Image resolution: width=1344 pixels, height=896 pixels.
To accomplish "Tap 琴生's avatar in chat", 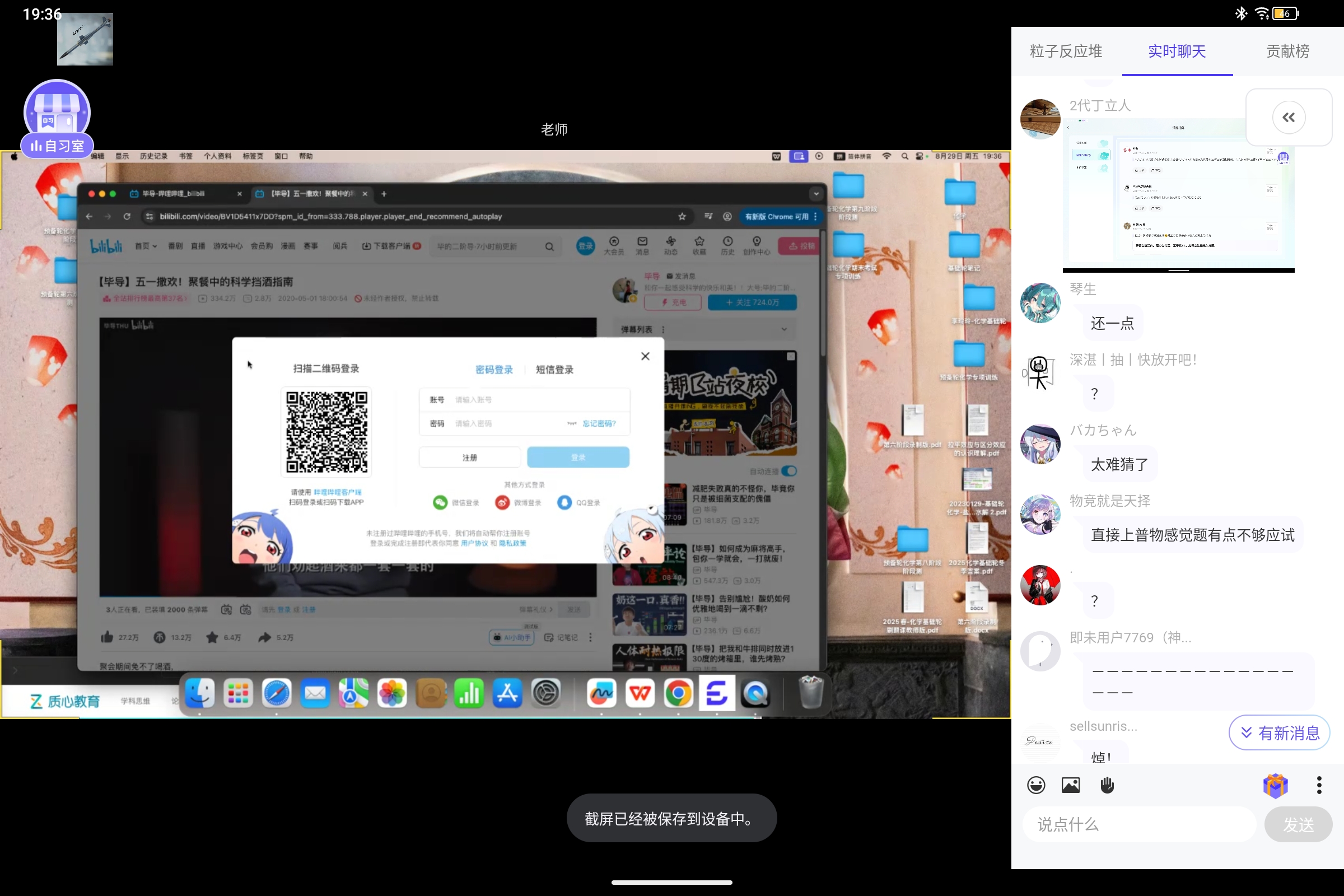I will point(1040,303).
